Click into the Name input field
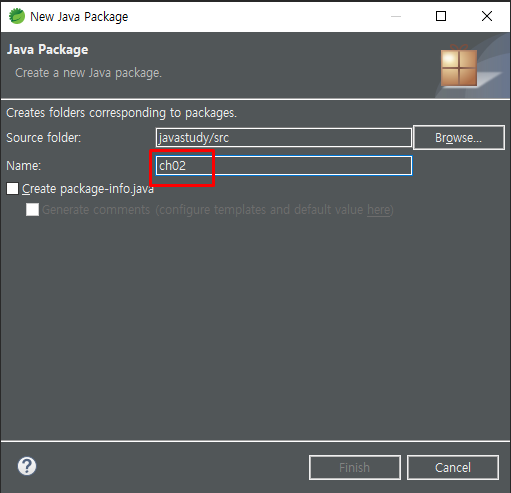Image resolution: width=511 pixels, height=493 pixels. [284, 165]
